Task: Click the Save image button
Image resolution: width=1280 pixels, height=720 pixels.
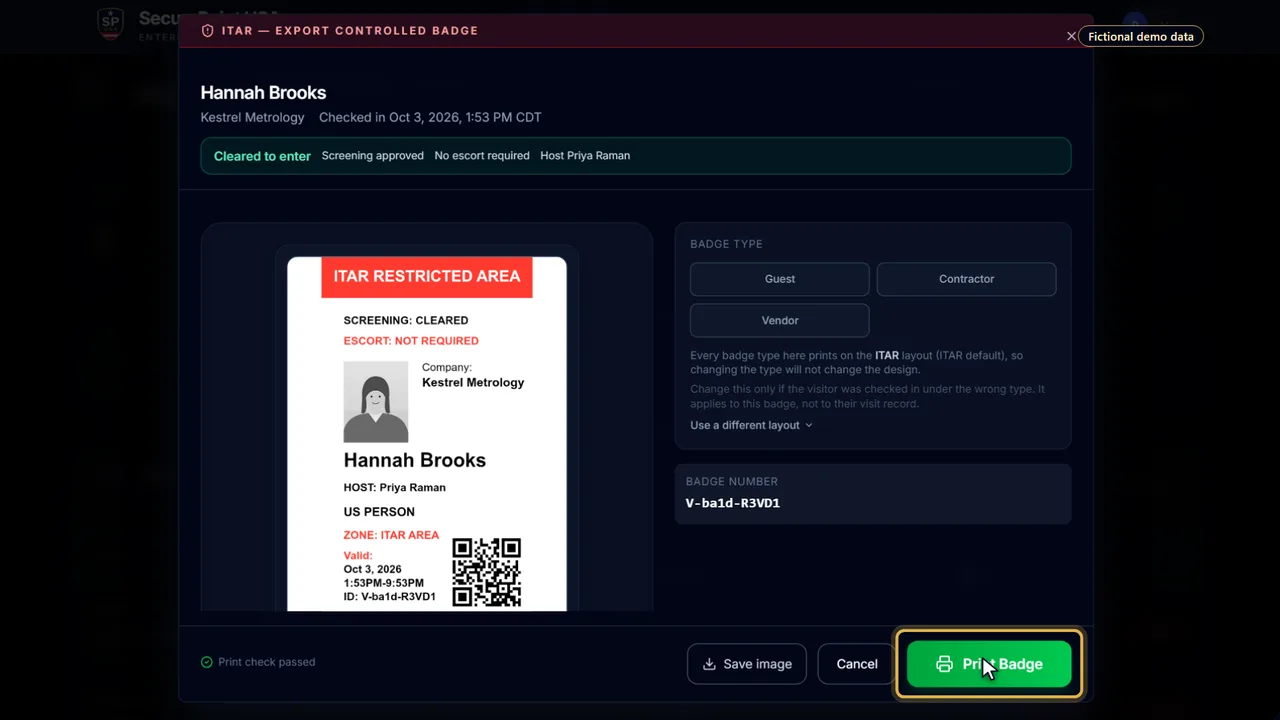Action: click(747, 664)
